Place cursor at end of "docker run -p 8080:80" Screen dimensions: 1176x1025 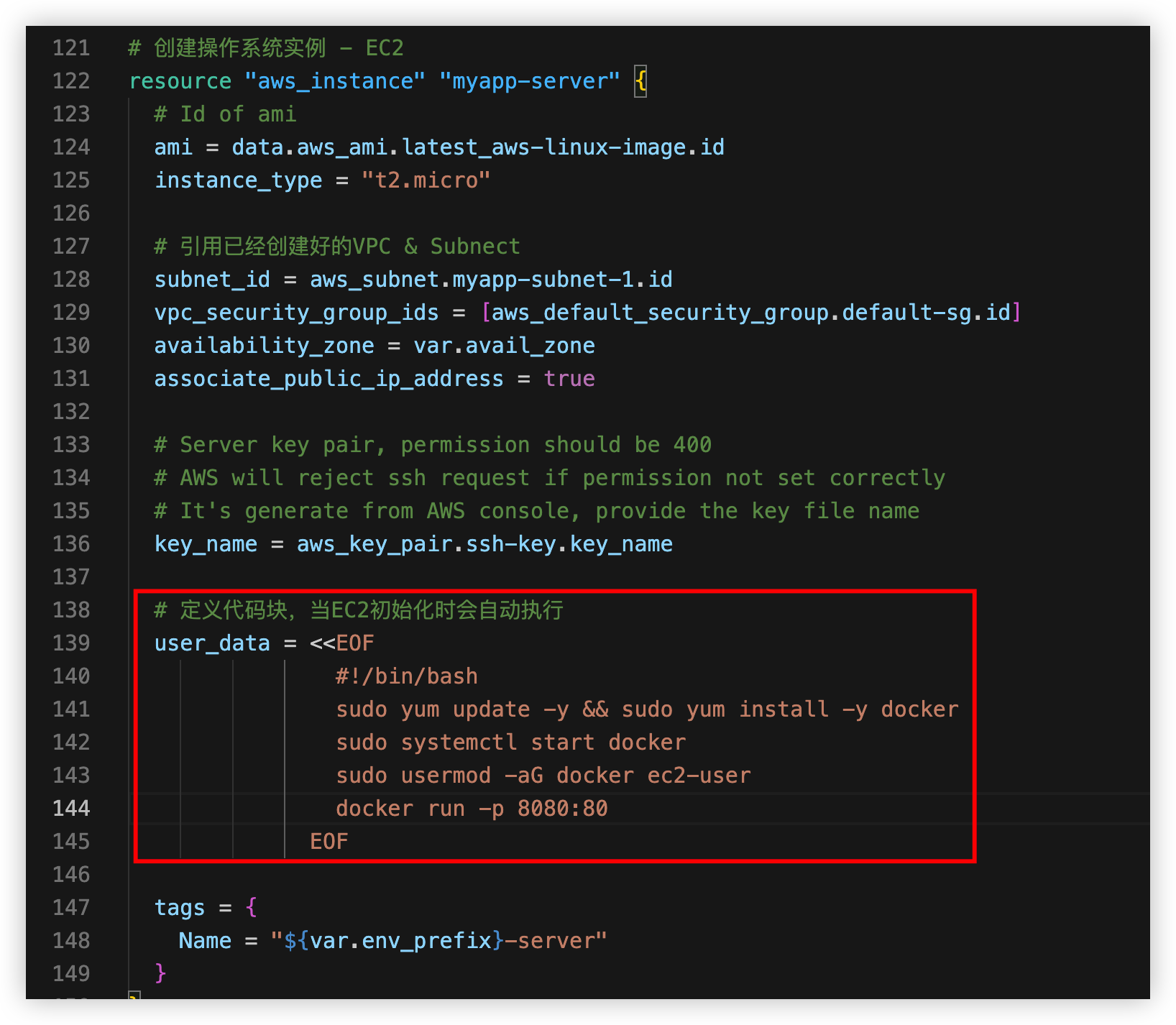608,809
